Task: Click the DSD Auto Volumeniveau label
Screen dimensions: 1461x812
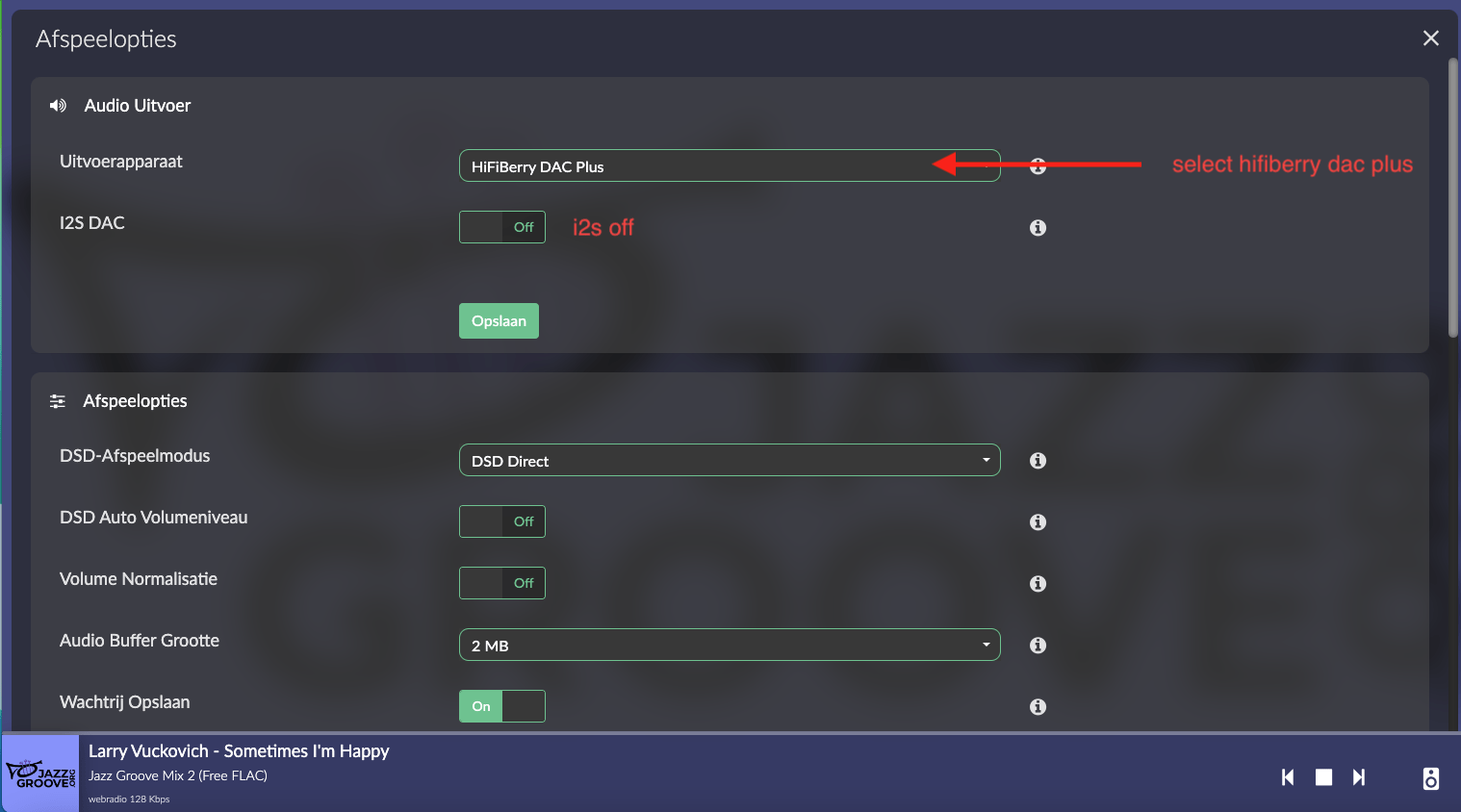Action: [154, 518]
